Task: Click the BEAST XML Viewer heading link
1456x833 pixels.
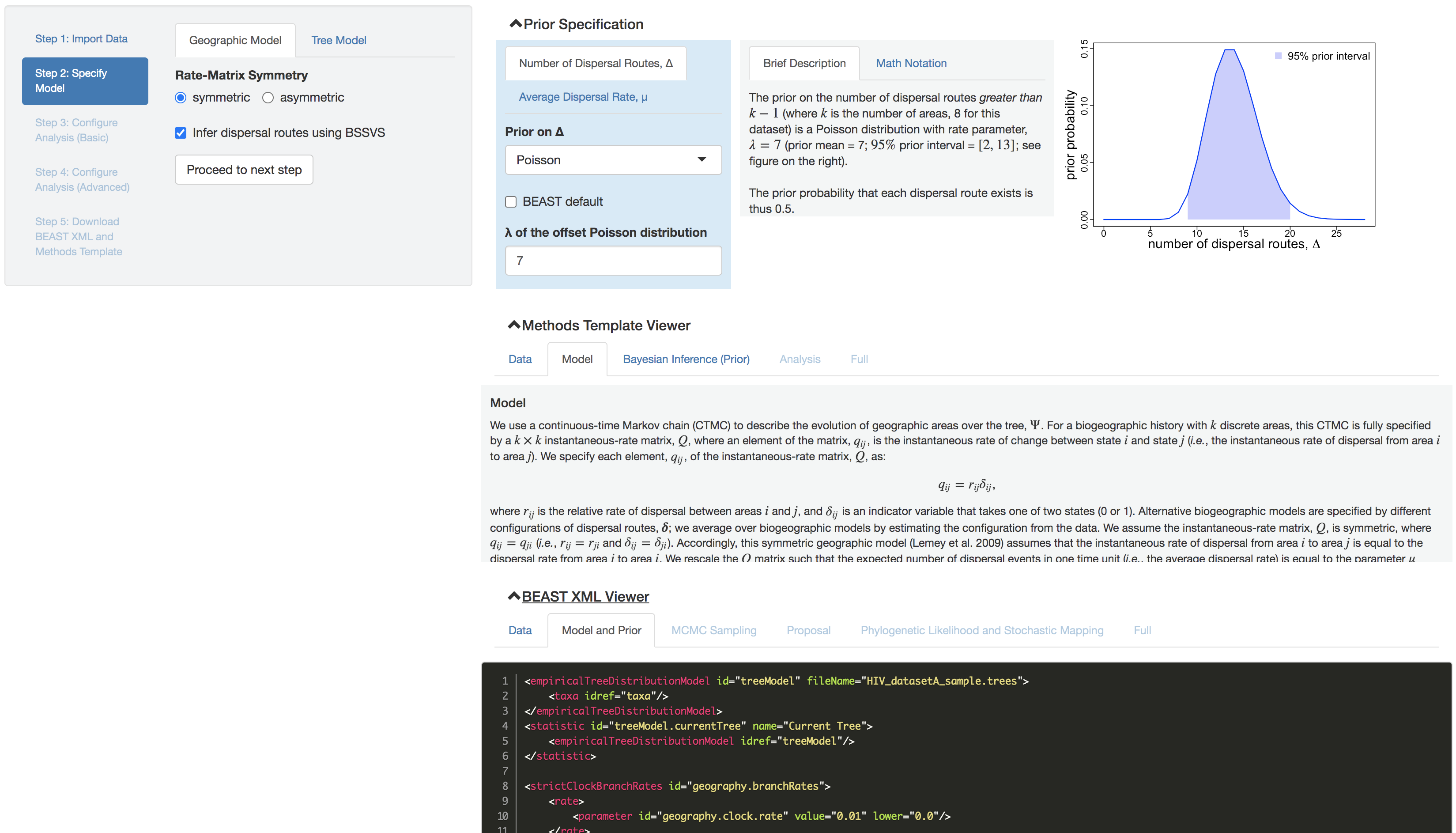Action: click(x=585, y=596)
